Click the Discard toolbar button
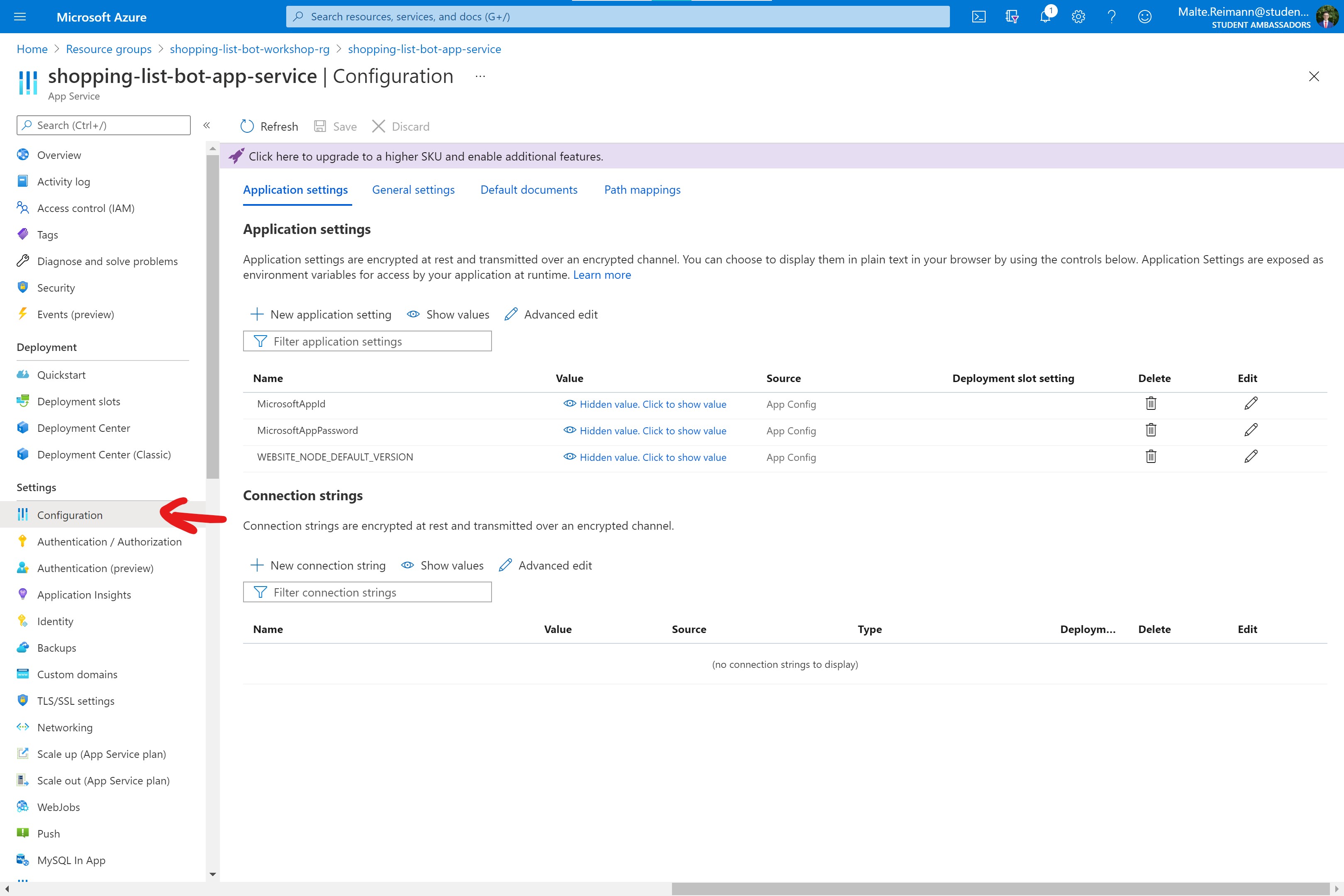1344x896 pixels. point(401,126)
